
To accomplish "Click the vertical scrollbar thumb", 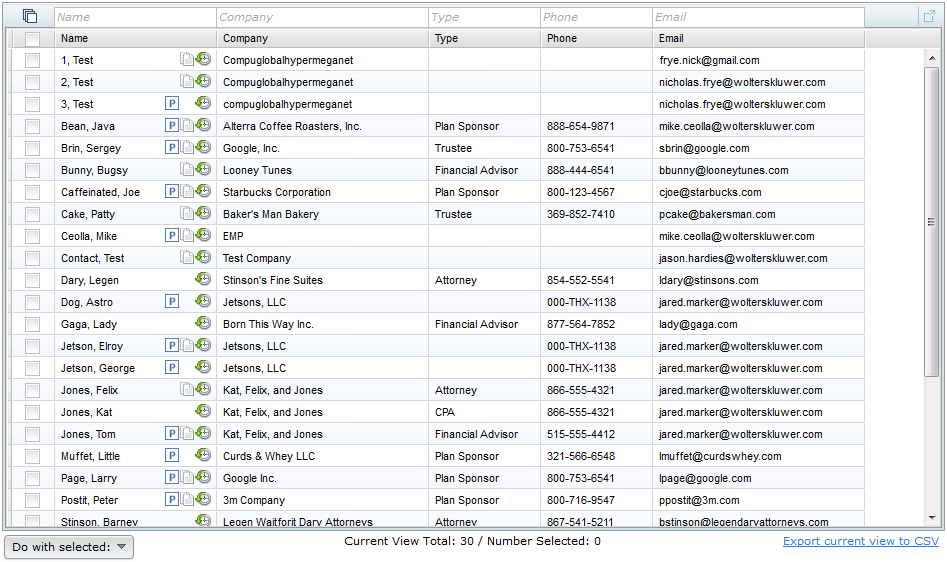I will (931, 222).
